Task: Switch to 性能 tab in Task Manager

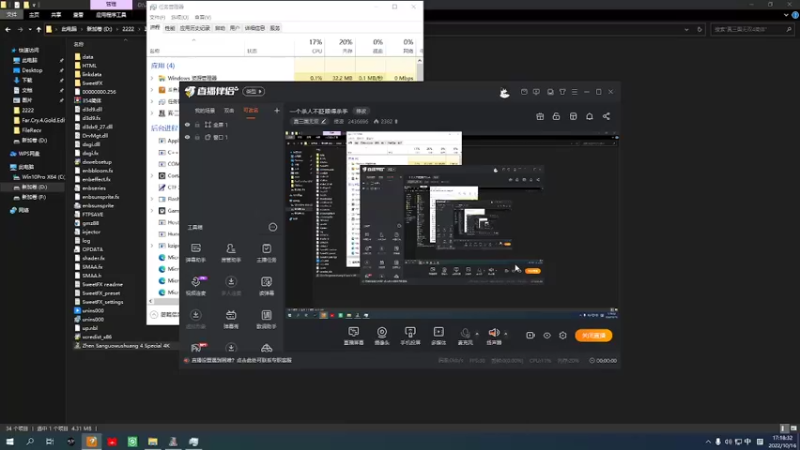Action: coord(169,28)
